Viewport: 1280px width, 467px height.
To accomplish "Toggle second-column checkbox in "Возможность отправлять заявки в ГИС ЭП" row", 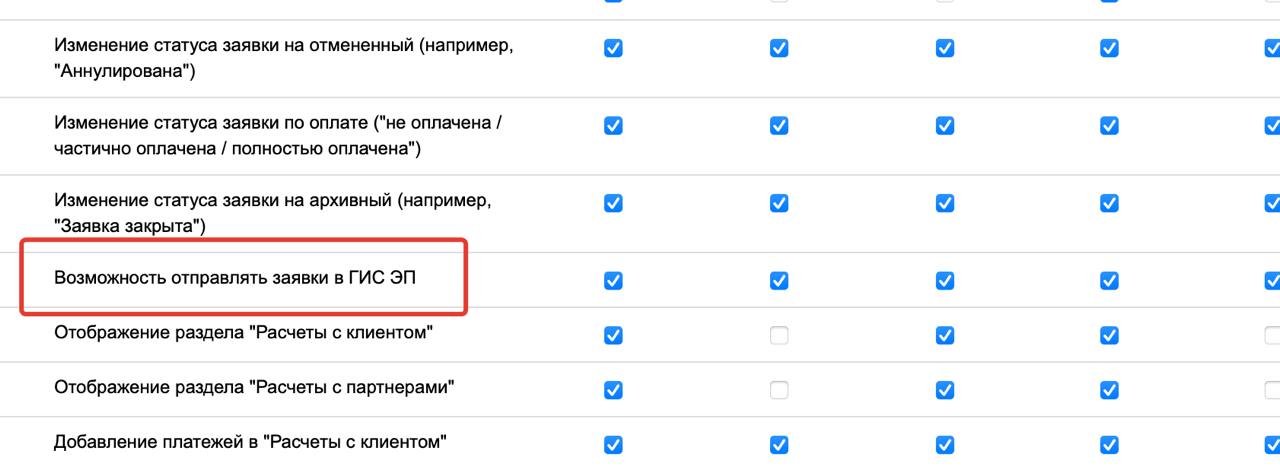I will 779,281.
